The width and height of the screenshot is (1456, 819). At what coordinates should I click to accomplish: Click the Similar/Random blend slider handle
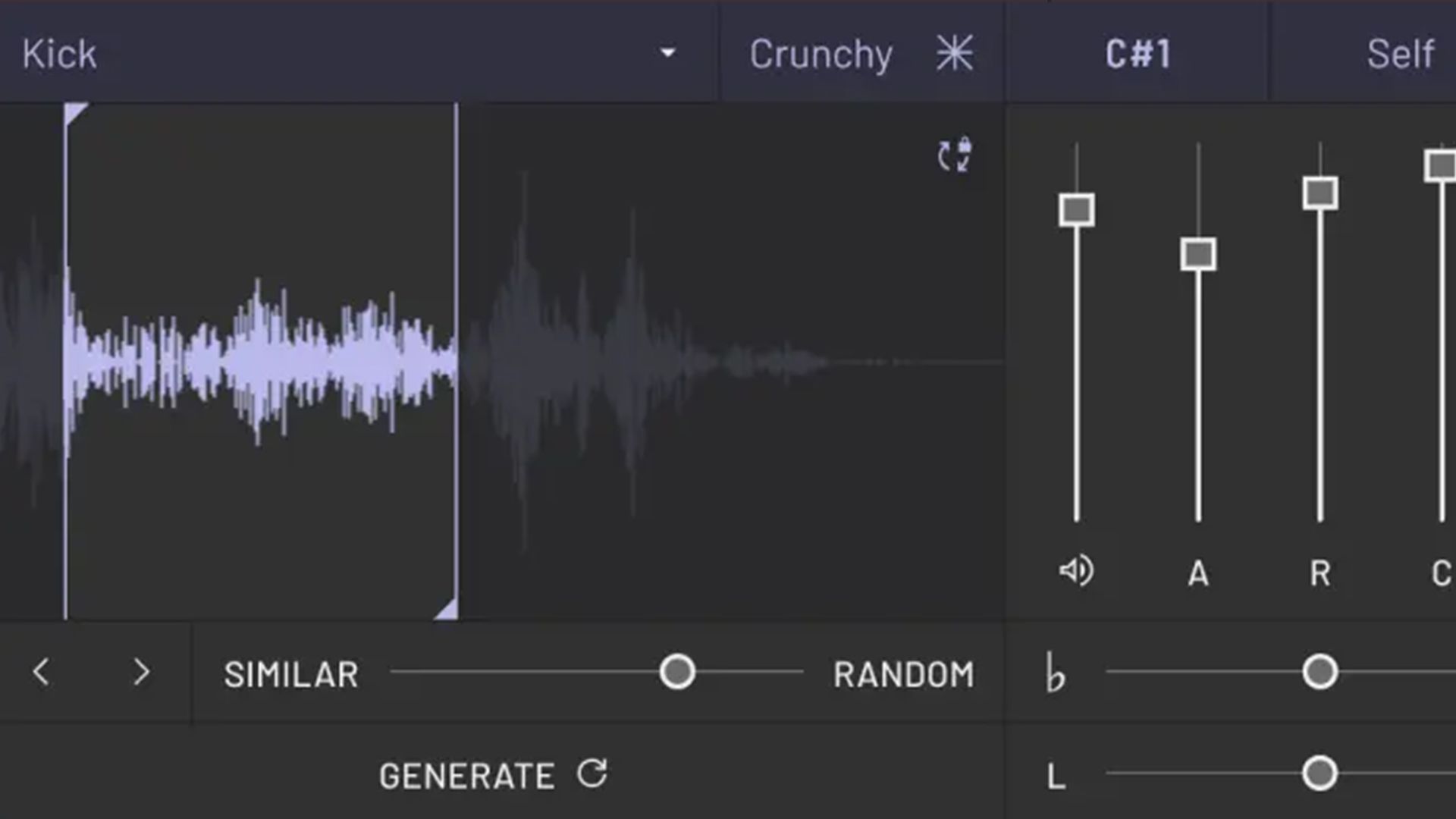(677, 672)
